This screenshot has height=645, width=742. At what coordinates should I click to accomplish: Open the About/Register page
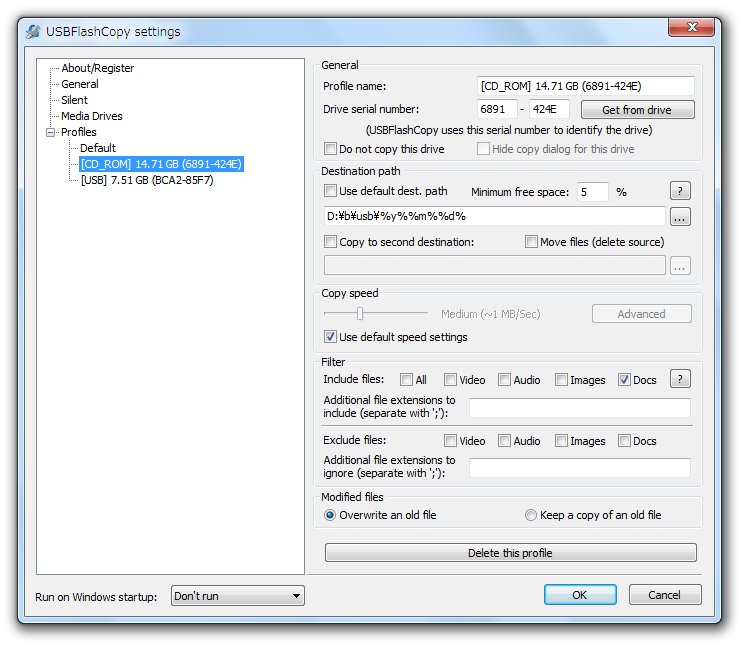tap(97, 68)
